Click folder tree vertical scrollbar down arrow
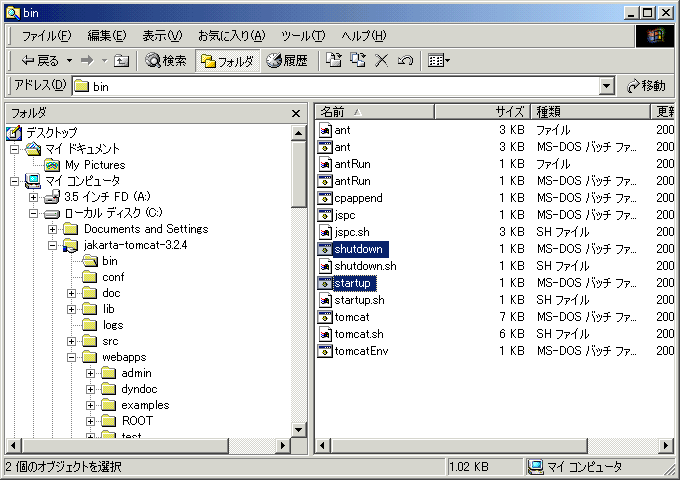Image resolution: width=680 pixels, height=480 pixels. tap(298, 430)
